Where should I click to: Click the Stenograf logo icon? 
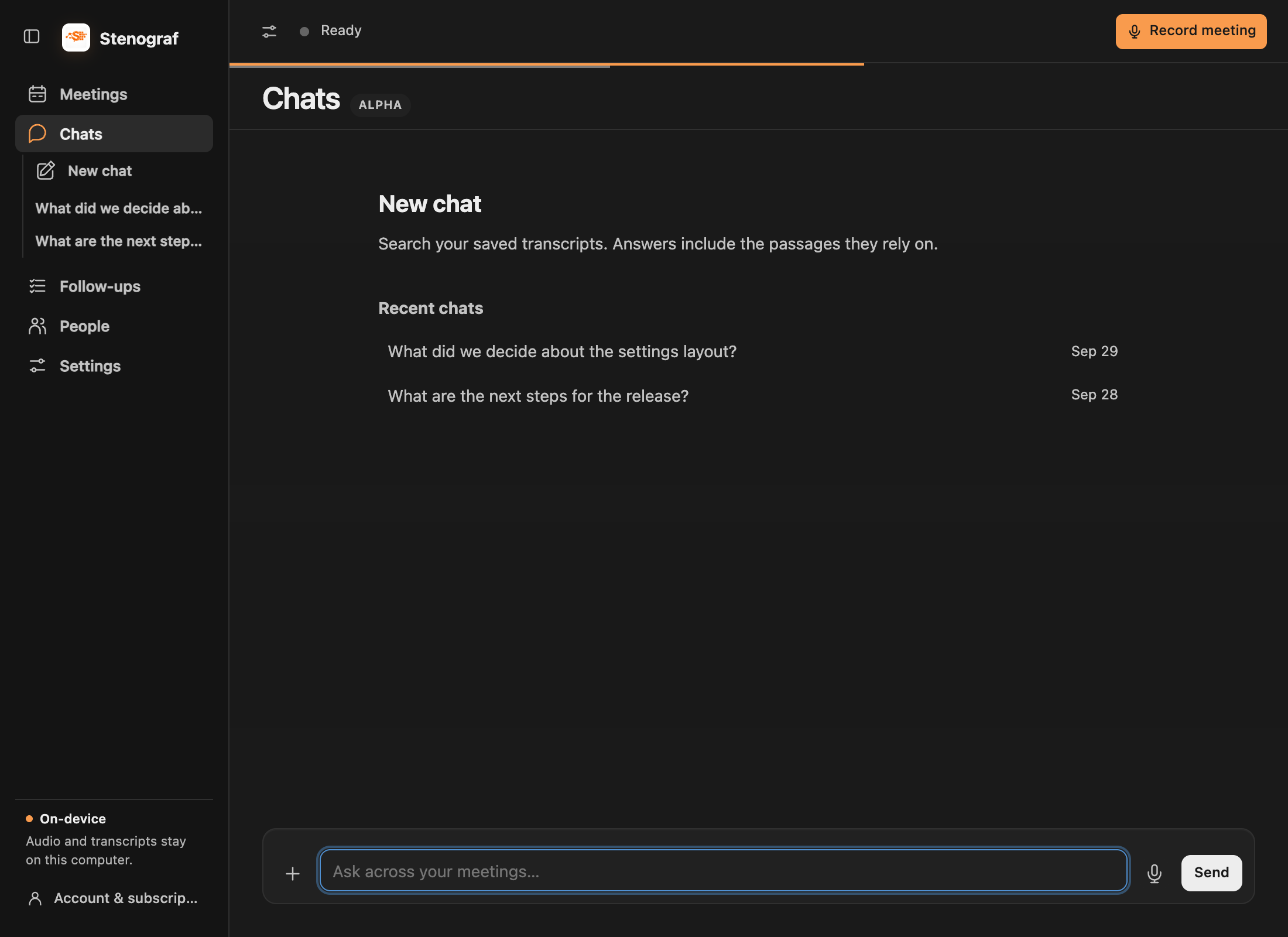point(76,37)
